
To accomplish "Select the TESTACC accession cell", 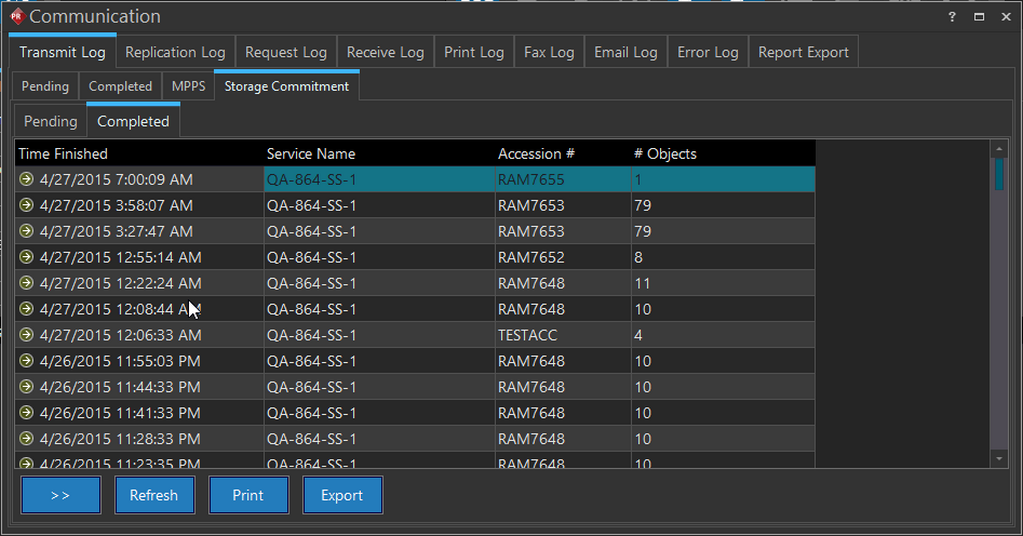I will [x=528, y=336].
